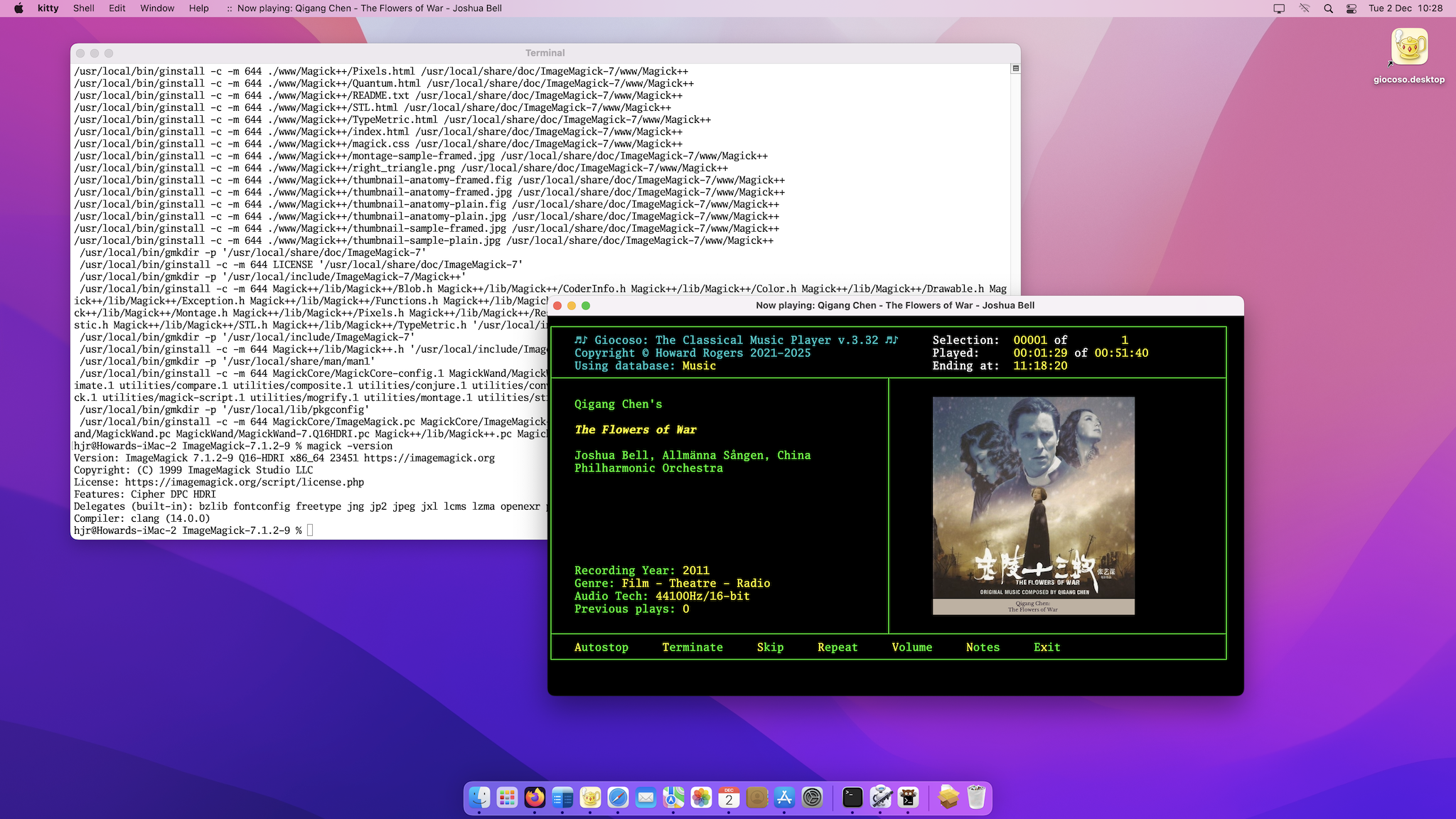Image resolution: width=1456 pixels, height=819 pixels.
Task: Open Automator from the Dock
Action: pyautogui.click(x=879, y=798)
